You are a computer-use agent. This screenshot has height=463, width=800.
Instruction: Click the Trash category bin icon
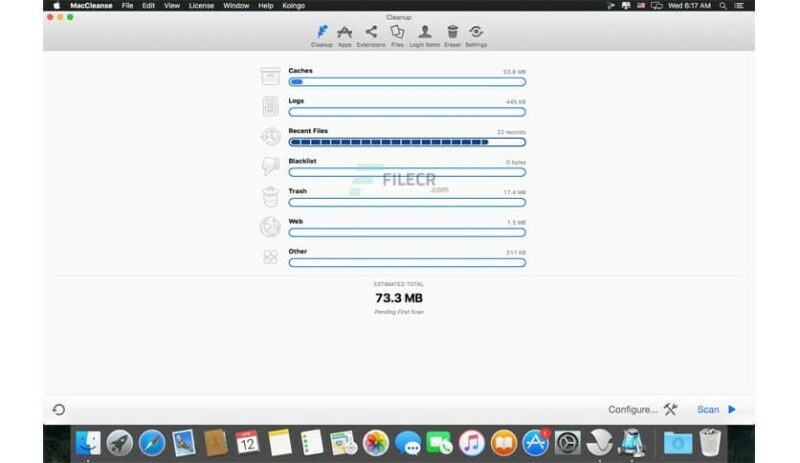coord(270,197)
